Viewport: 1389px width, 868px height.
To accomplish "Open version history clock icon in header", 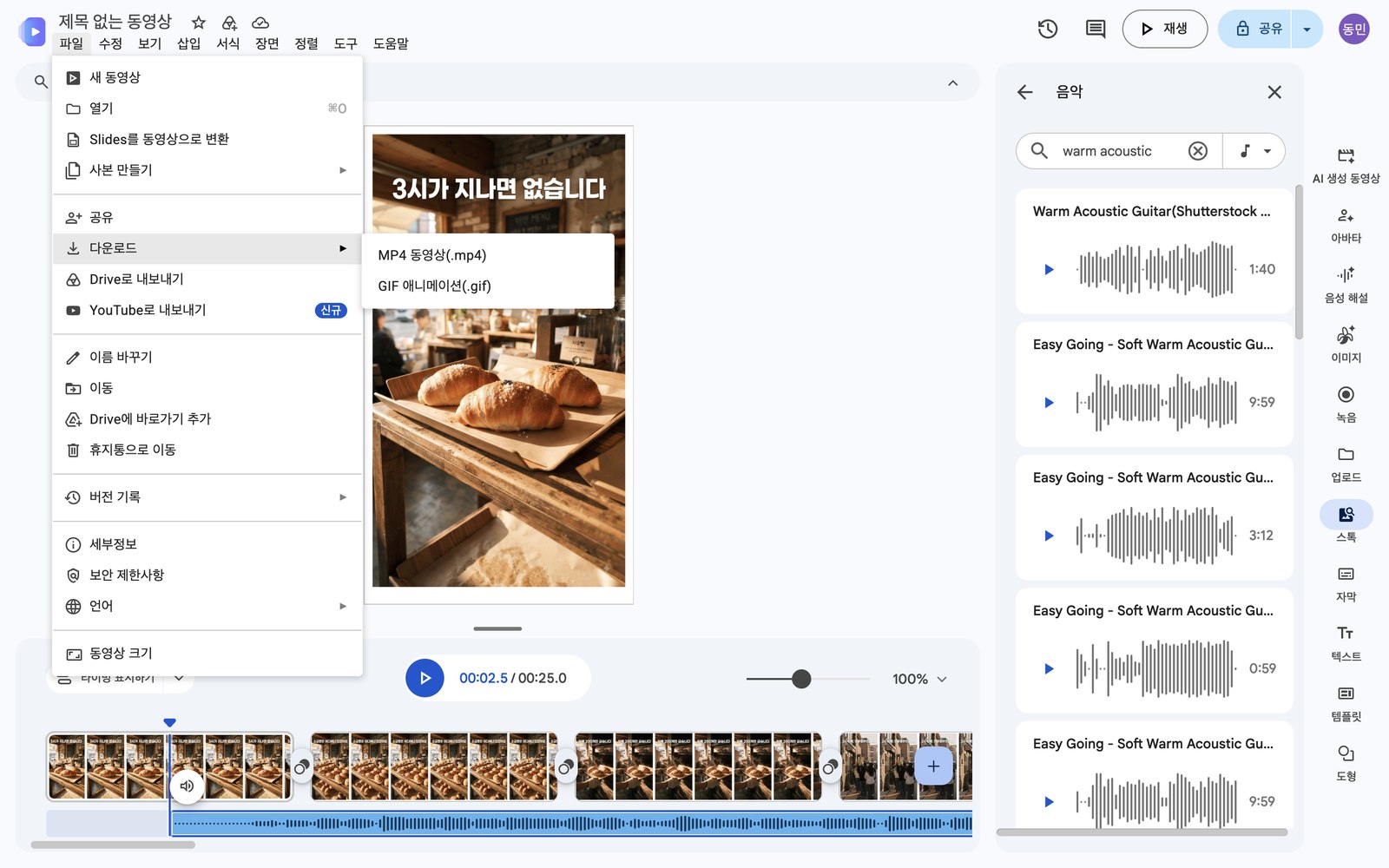I will pyautogui.click(x=1048, y=29).
